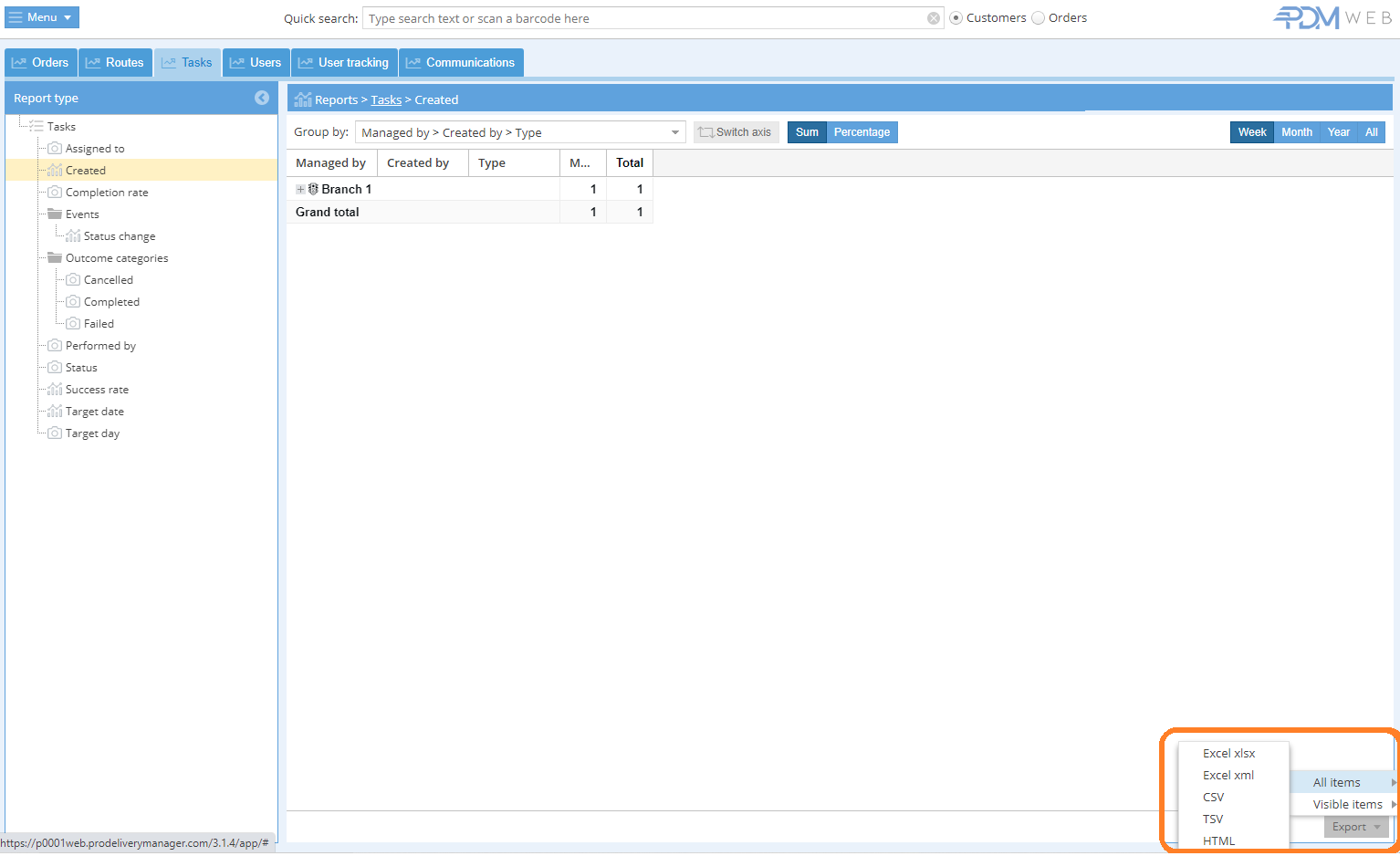Expand the Branch 1 row
The height and width of the screenshot is (856, 1400).
300,189
